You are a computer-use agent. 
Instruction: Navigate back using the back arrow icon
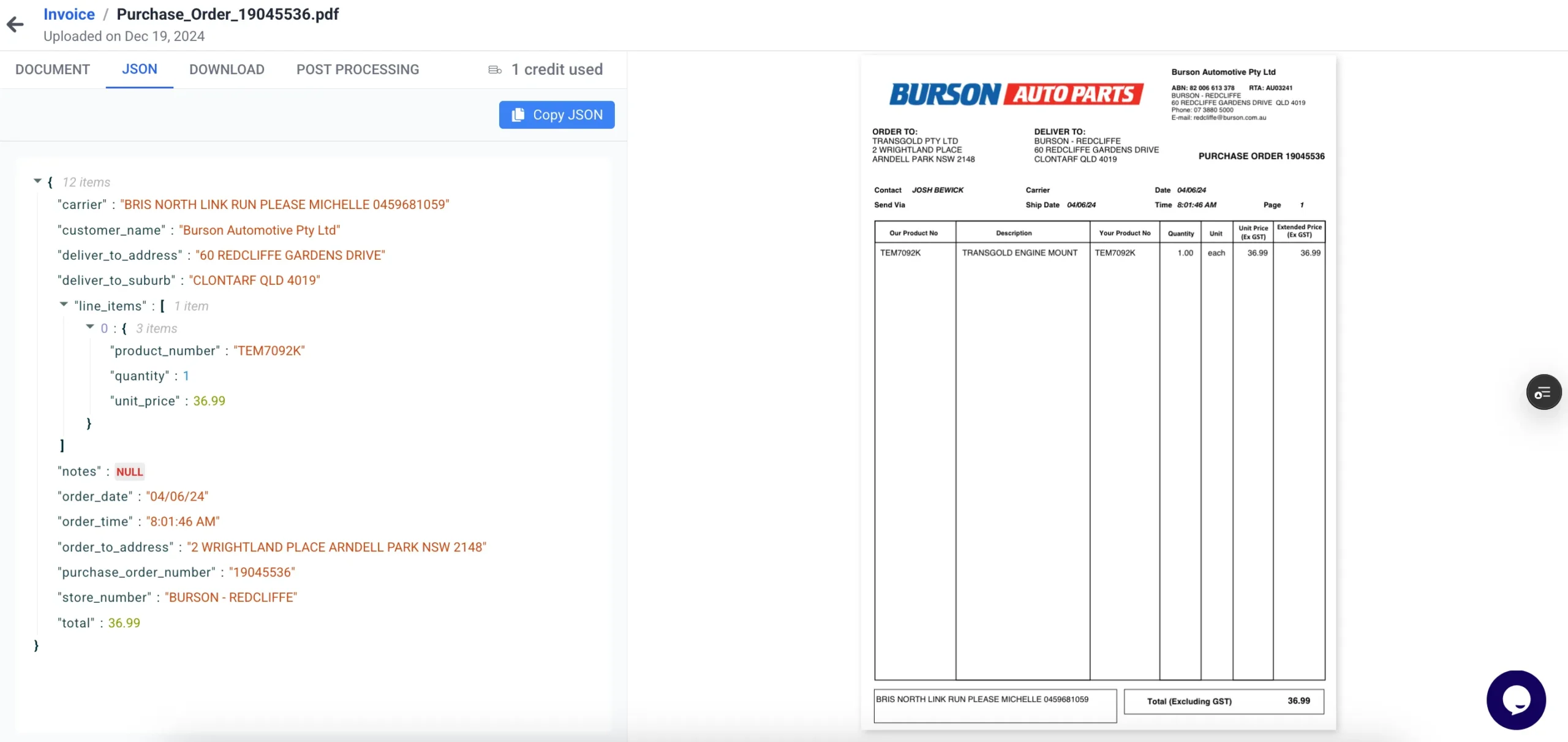[15, 24]
